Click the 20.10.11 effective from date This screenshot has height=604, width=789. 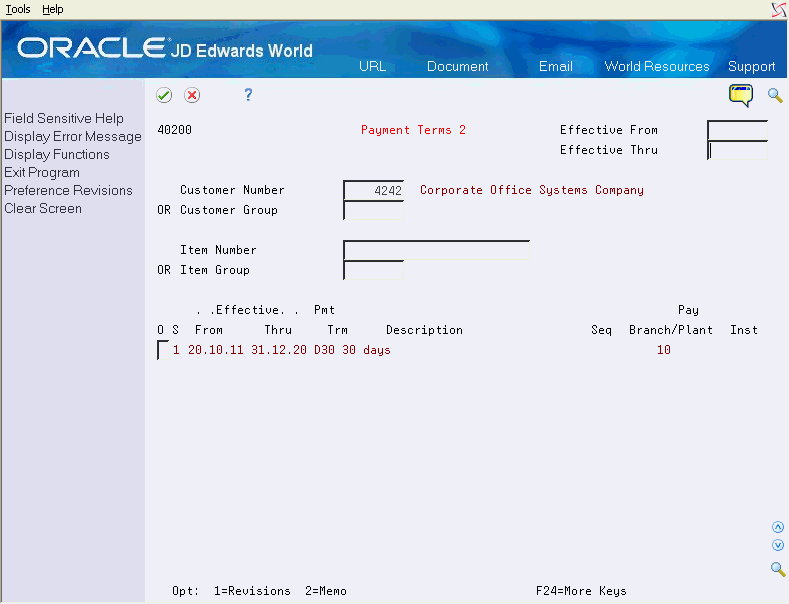[x=215, y=350]
